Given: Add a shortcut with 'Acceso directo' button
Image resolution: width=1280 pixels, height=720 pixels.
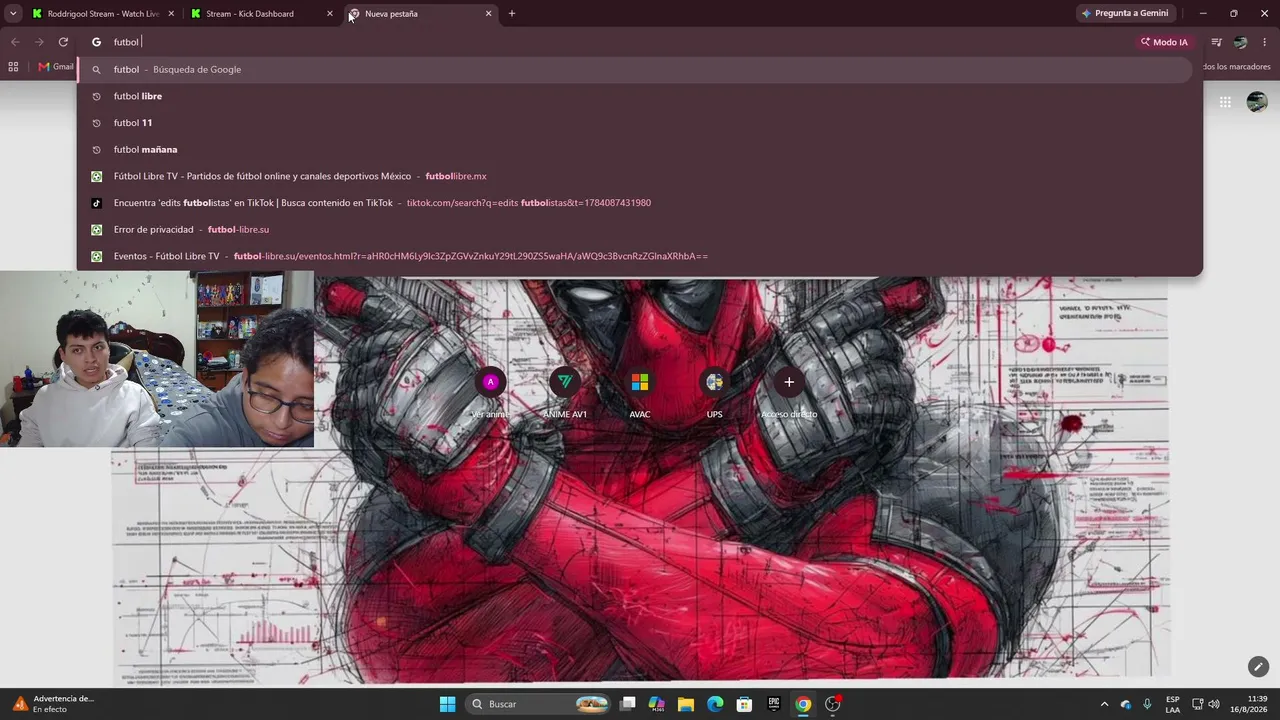Looking at the screenshot, I should (789, 392).
